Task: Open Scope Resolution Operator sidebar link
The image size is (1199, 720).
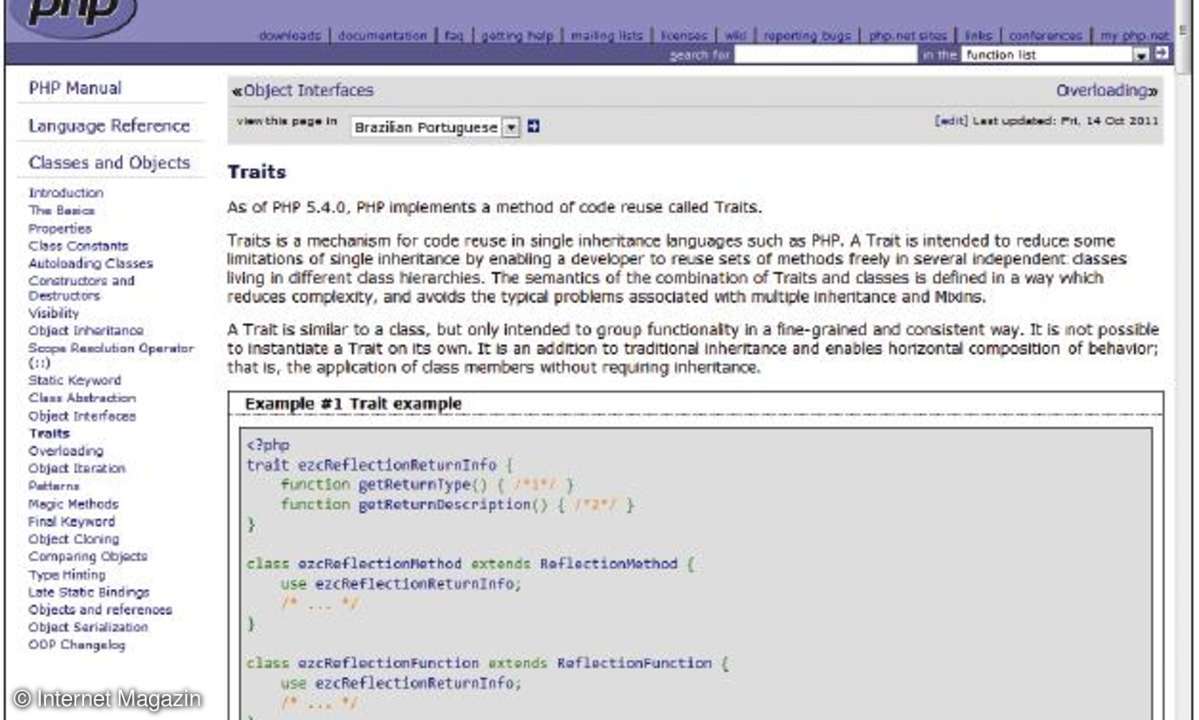Action: point(111,355)
